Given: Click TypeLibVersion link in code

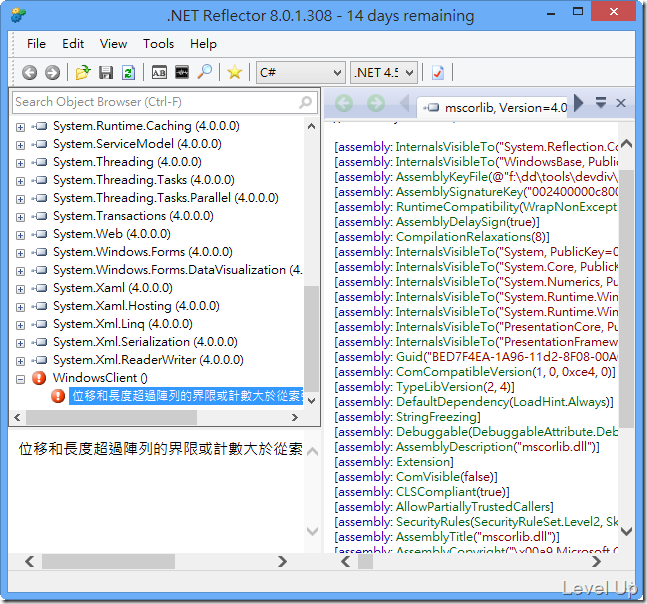Looking at the screenshot, I should tap(439, 387).
